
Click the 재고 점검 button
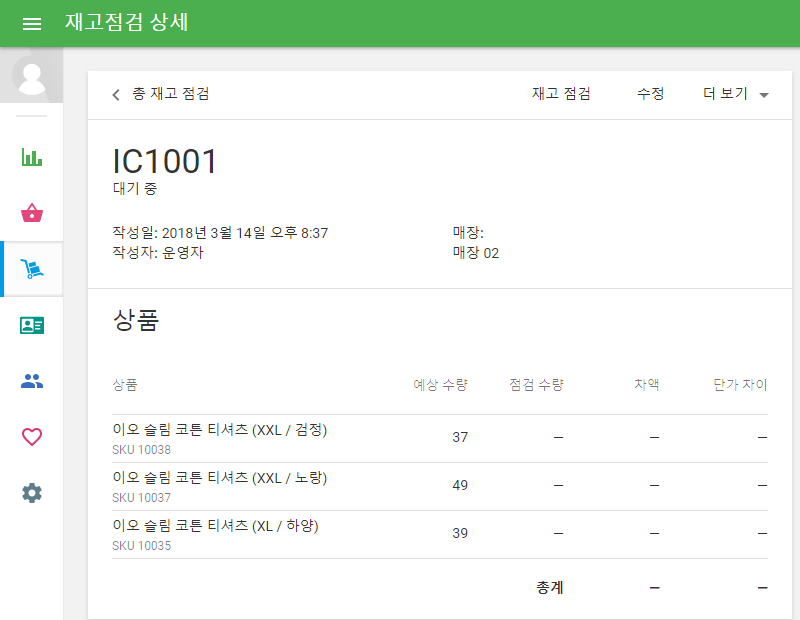[x=561, y=94]
